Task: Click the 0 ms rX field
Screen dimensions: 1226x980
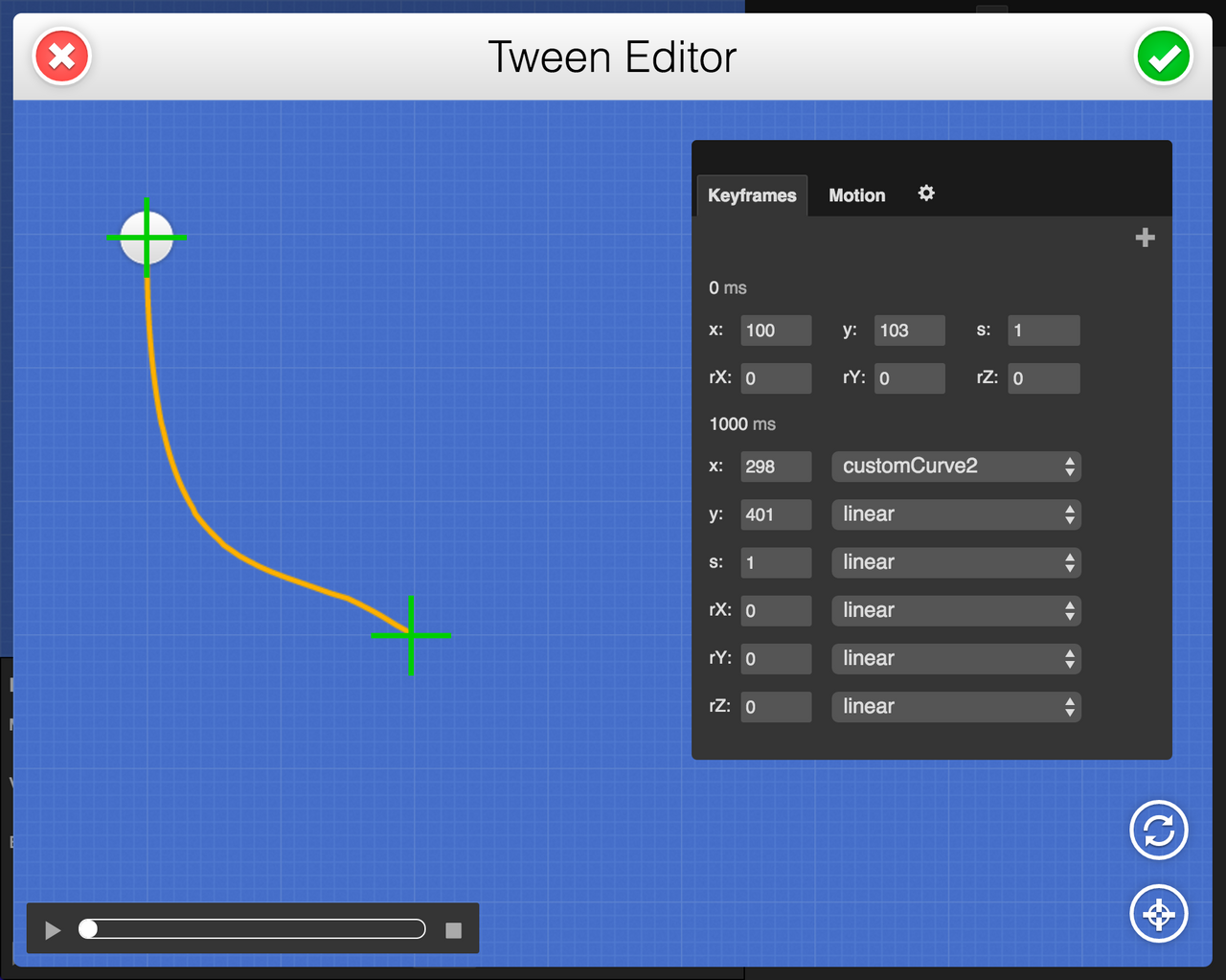Action: point(777,378)
